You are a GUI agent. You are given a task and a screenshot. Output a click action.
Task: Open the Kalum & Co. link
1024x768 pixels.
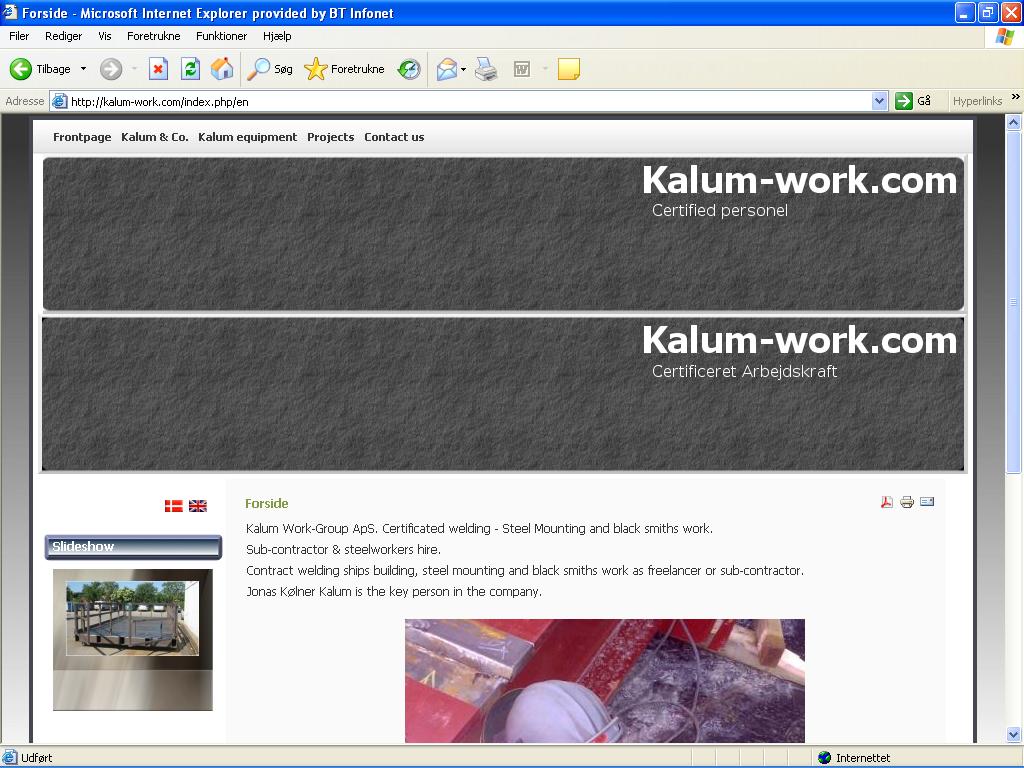(155, 137)
